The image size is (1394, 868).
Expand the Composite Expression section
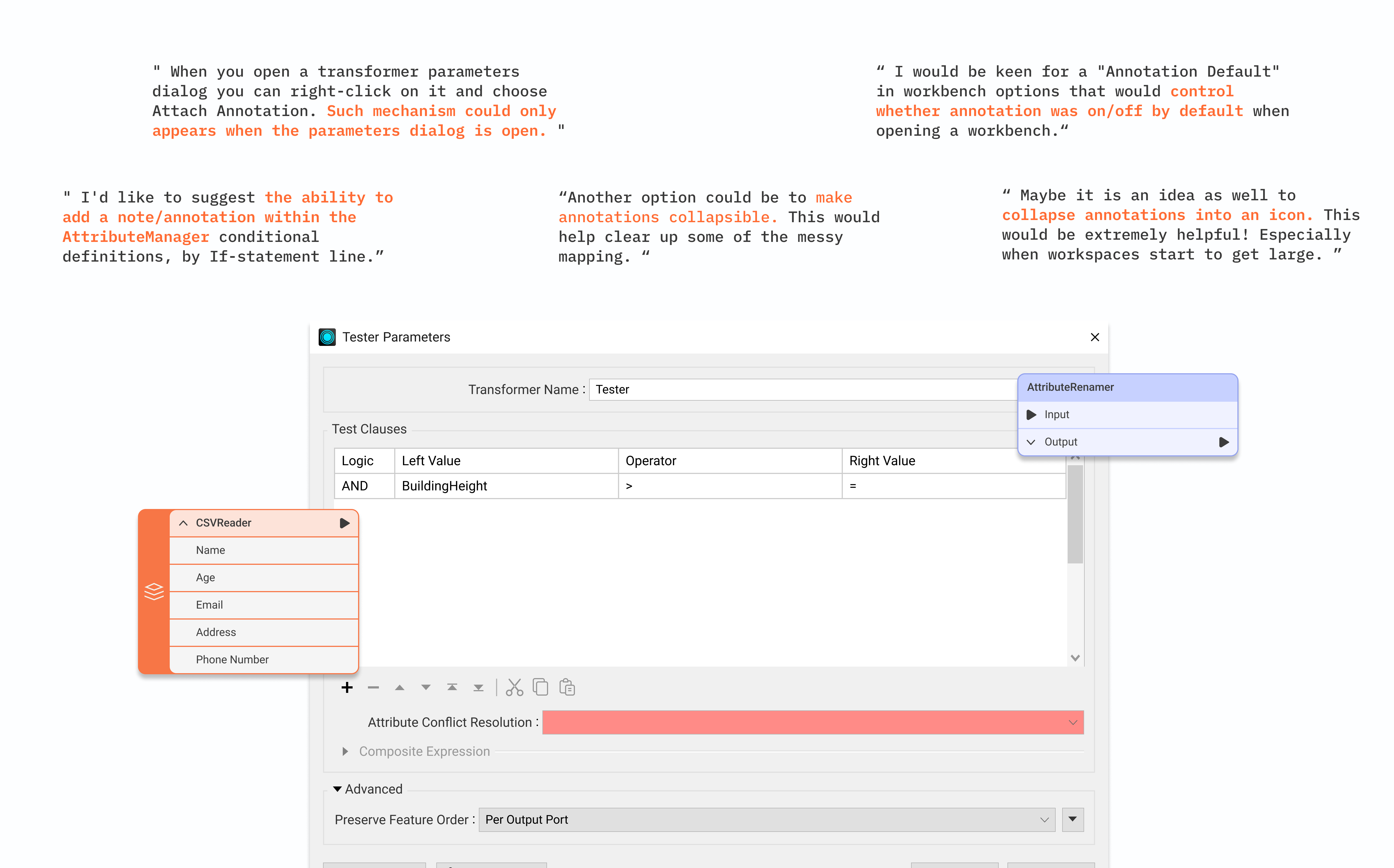coord(345,751)
